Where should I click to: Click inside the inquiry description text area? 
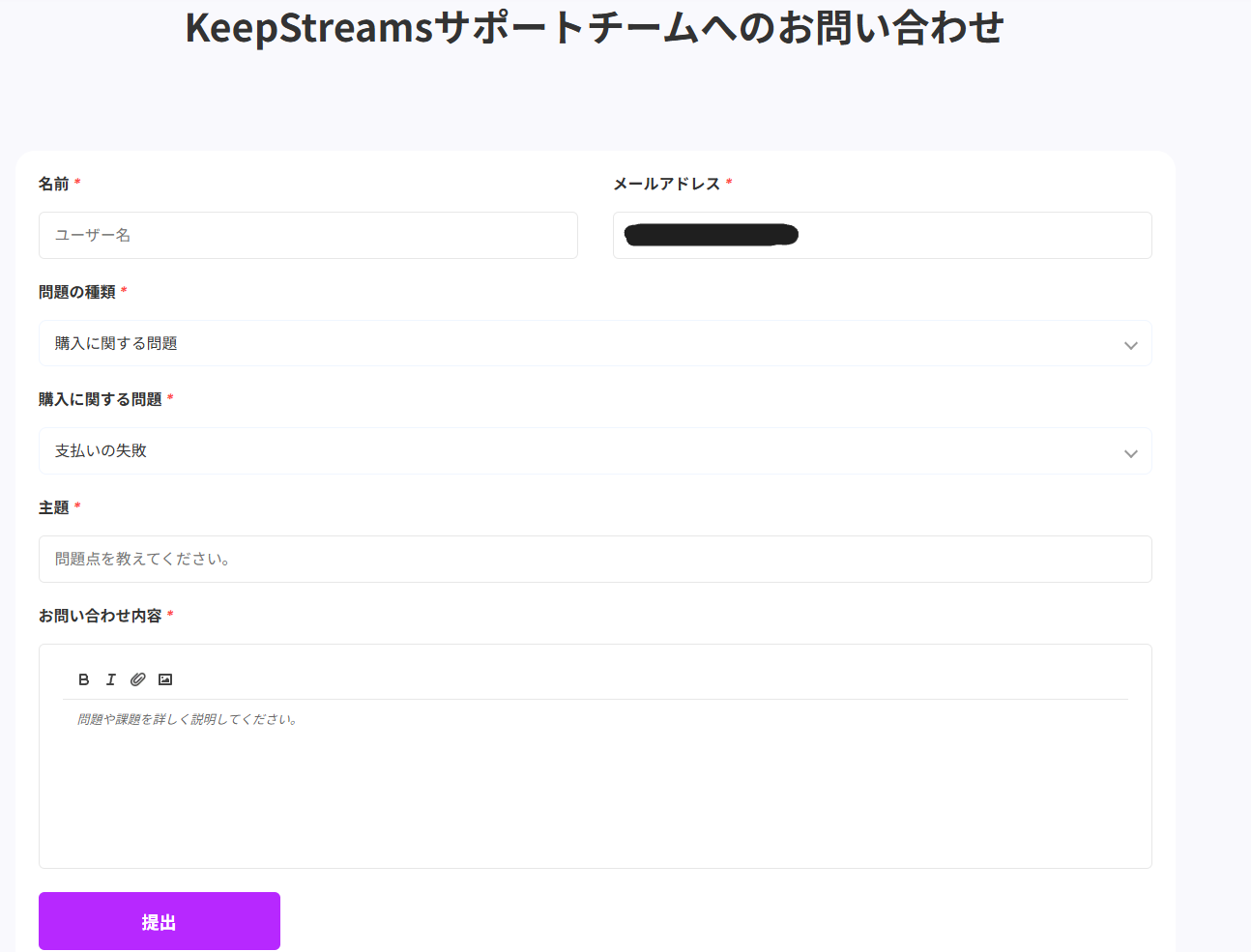point(596,783)
